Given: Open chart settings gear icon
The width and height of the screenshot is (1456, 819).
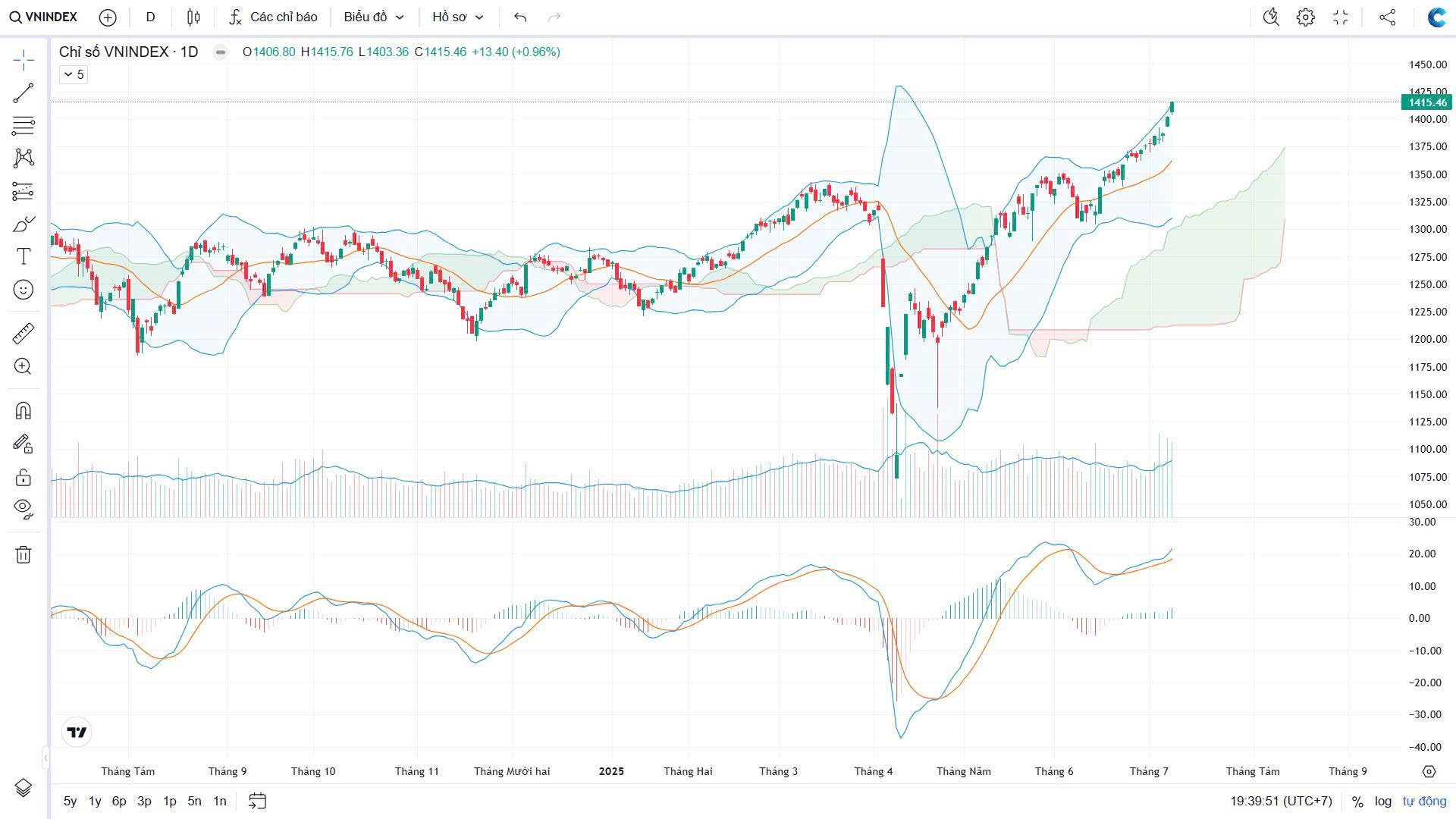Looking at the screenshot, I should tap(1305, 17).
